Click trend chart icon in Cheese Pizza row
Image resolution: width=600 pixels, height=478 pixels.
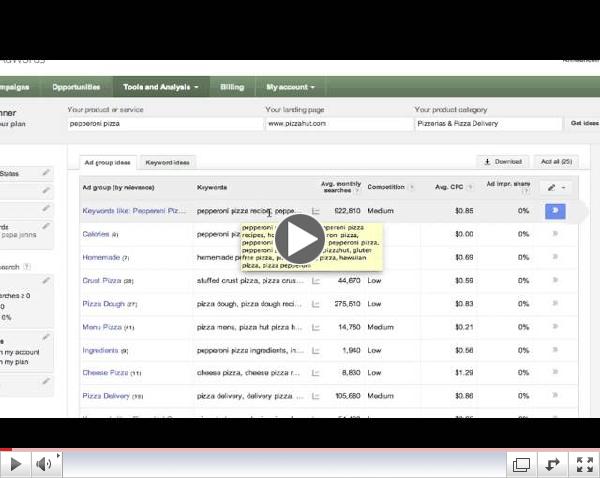pos(315,373)
